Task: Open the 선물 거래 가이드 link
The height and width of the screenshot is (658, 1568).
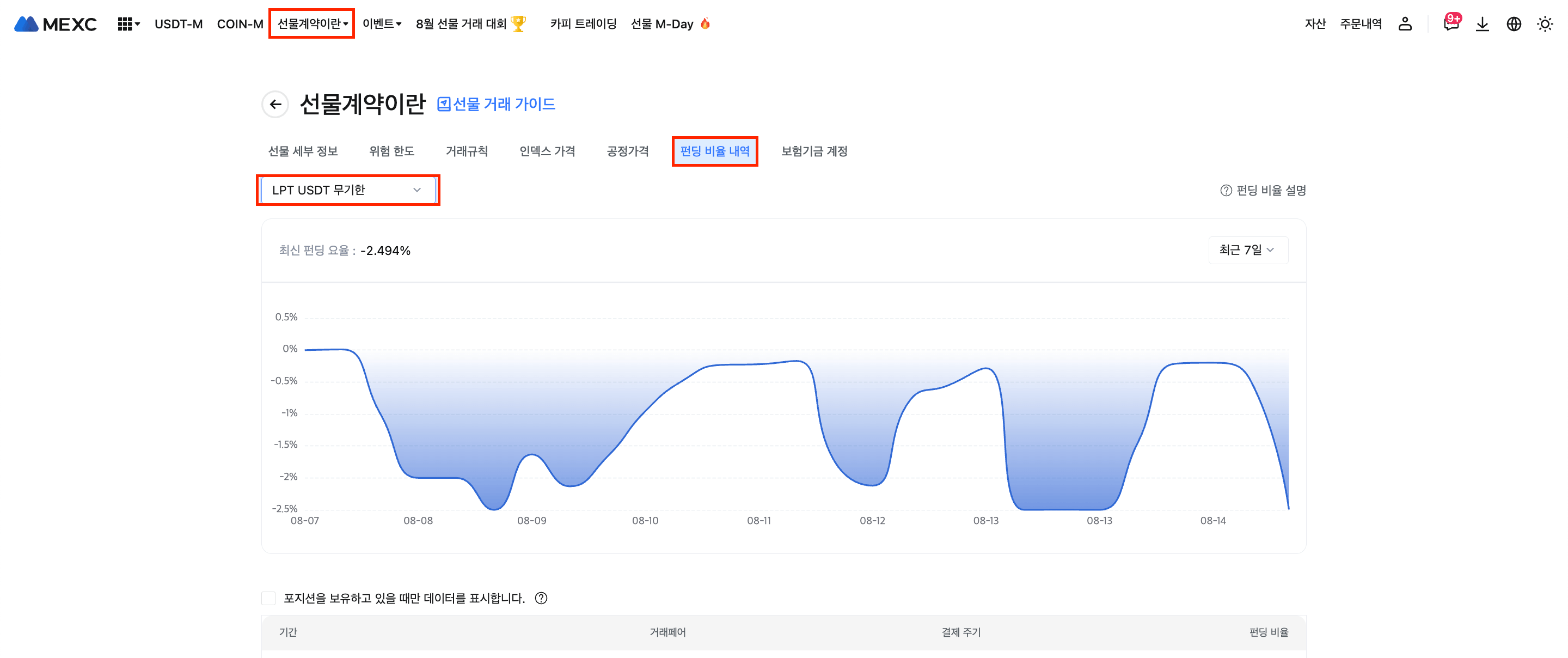Action: 496,104
